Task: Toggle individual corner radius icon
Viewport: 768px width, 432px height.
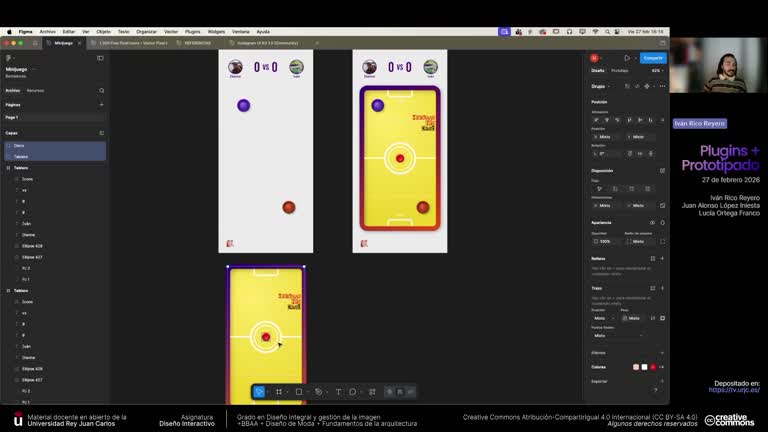Action: point(662,241)
